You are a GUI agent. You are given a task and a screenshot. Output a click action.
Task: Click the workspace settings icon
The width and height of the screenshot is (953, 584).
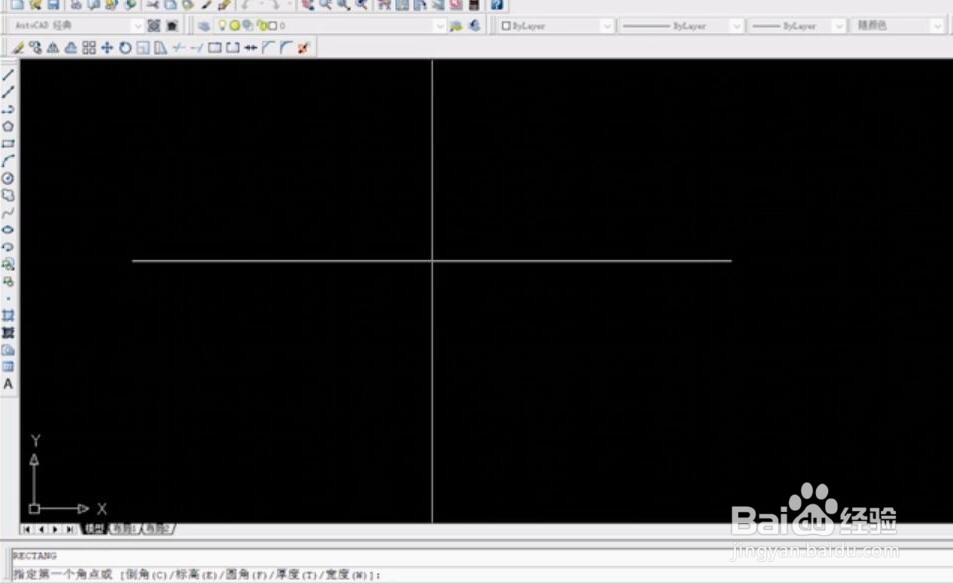pos(154,26)
